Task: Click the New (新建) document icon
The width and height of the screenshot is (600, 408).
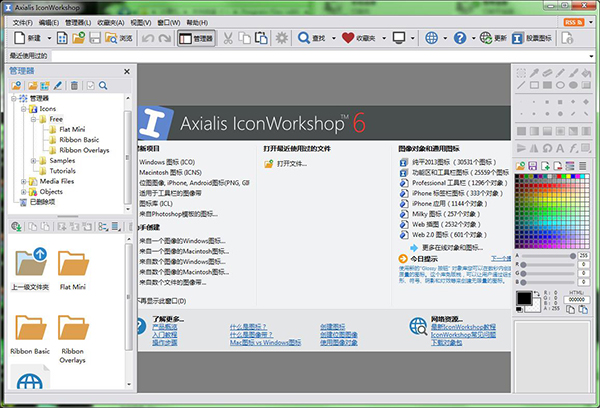Action: point(20,38)
